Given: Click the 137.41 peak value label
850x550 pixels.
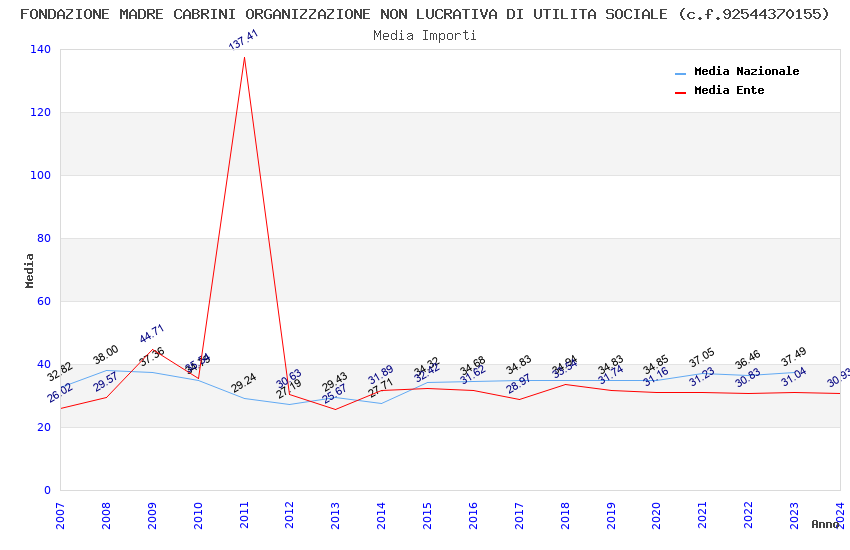Looking at the screenshot, I should 243,40.
